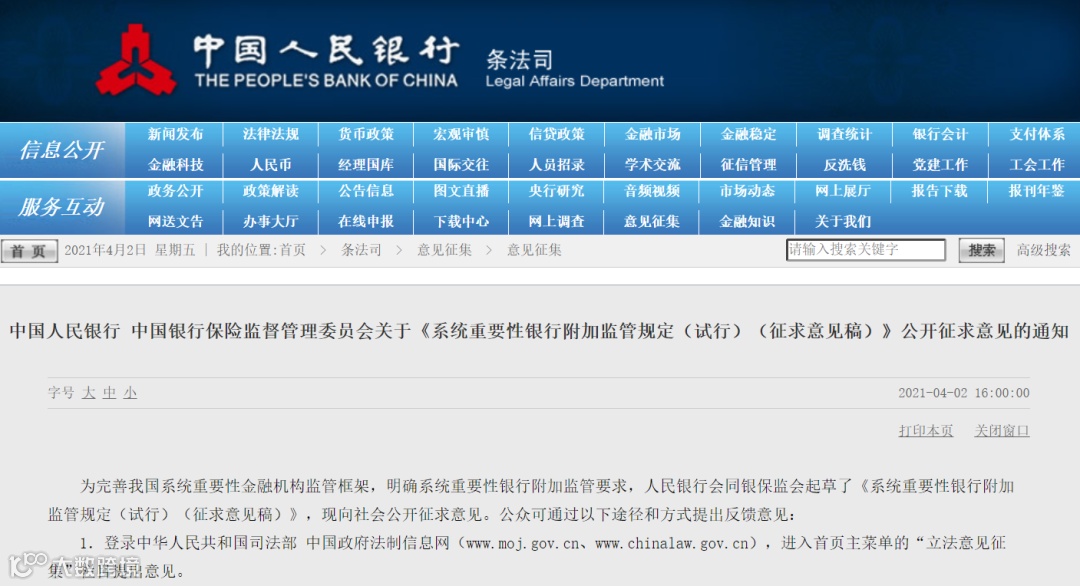Go to 金融科技 section

[x=176, y=165]
